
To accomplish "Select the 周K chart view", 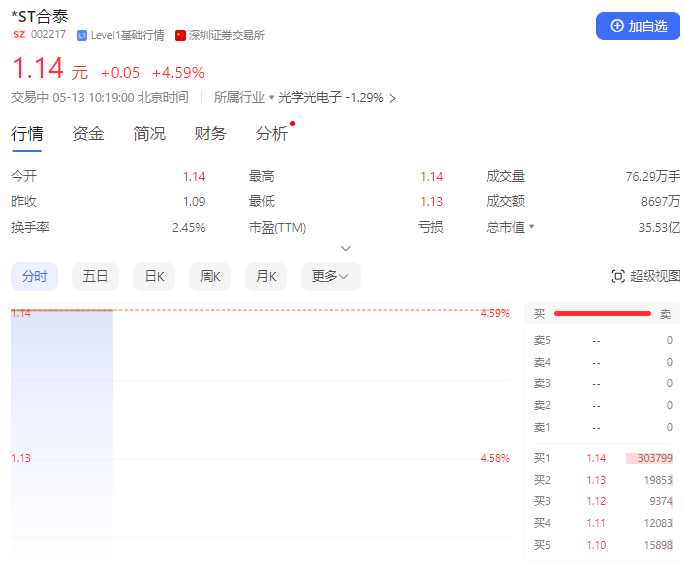I will click(210, 276).
